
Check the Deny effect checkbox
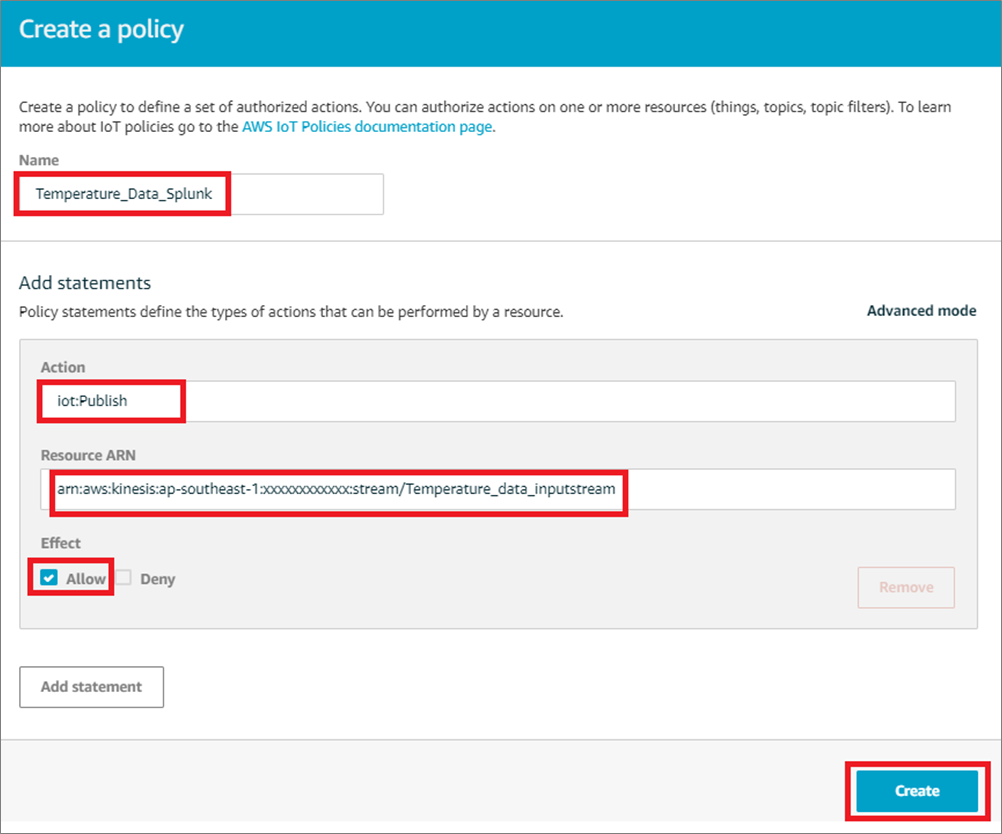point(124,578)
